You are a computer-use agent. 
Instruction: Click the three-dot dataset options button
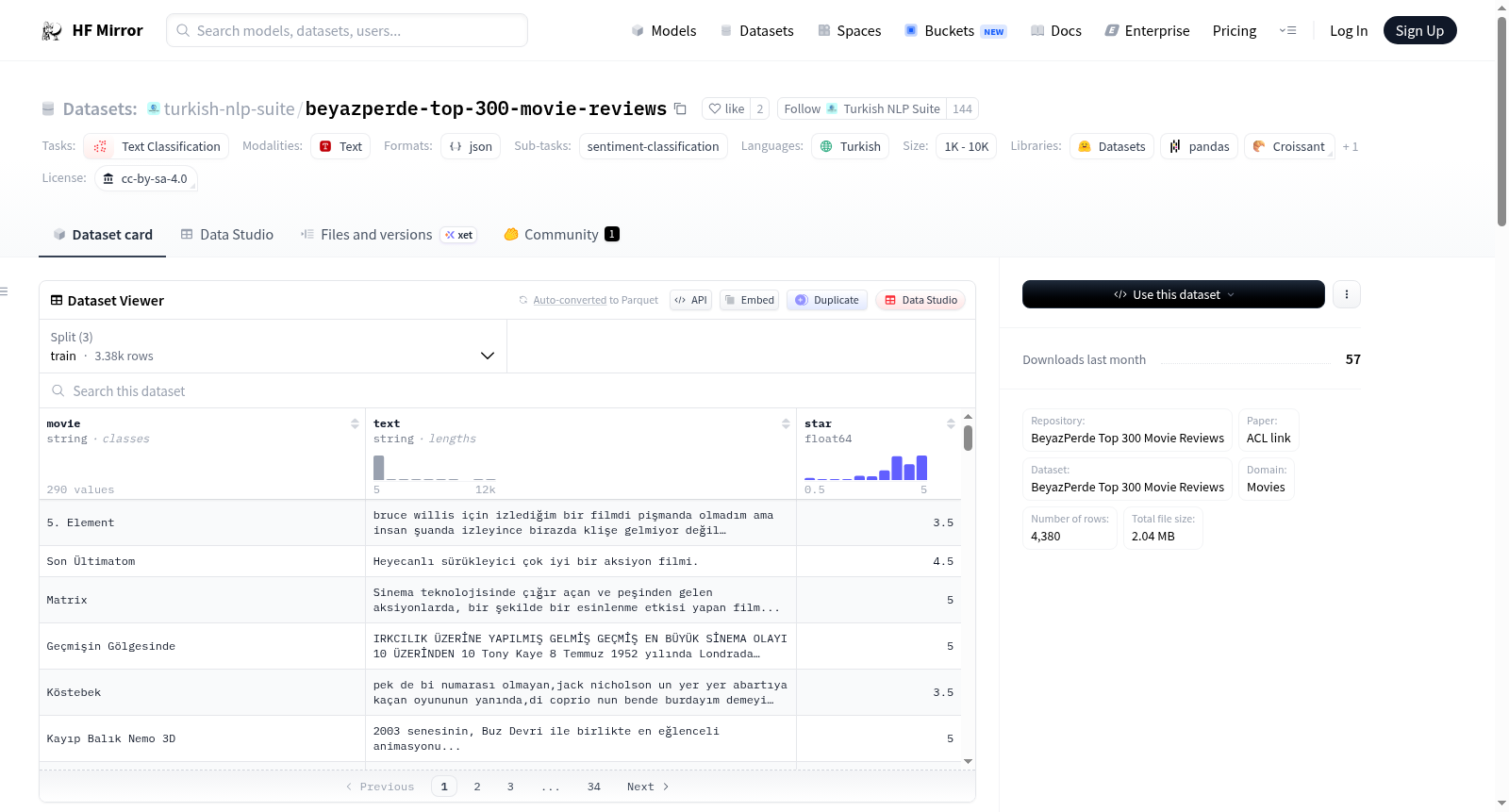coord(1347,294)
